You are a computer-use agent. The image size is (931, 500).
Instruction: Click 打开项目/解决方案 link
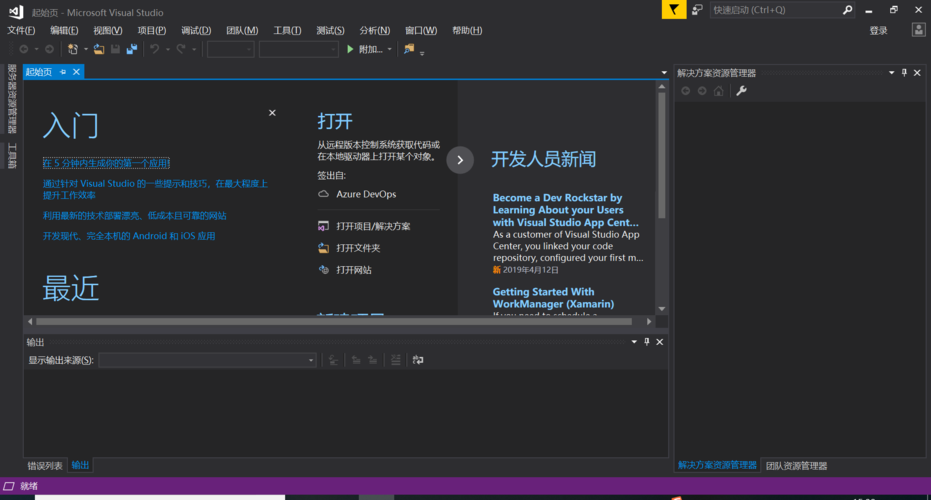pyautogui.click(x=373, y=226)
